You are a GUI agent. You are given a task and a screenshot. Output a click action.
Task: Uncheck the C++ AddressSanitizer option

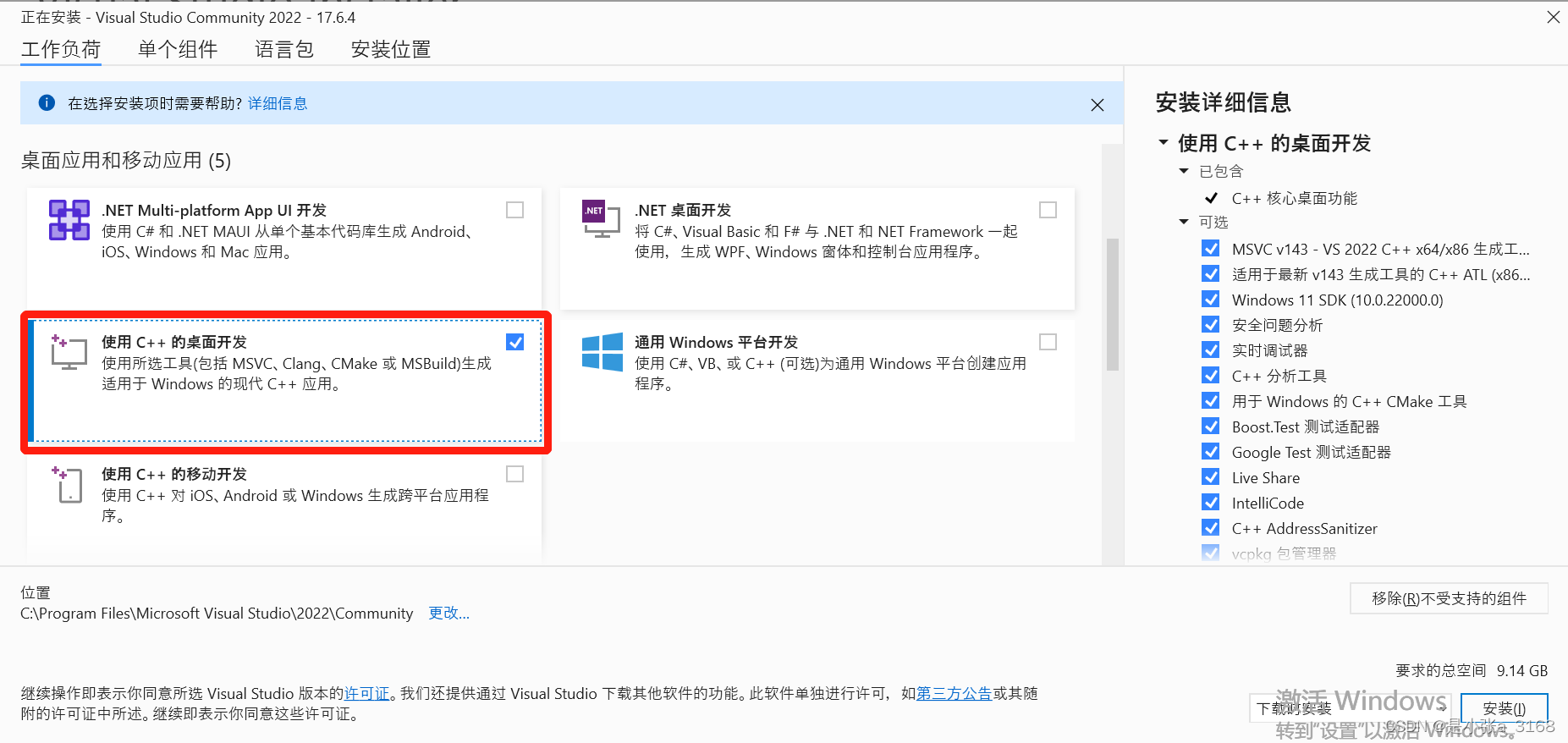pos(1211,528)
